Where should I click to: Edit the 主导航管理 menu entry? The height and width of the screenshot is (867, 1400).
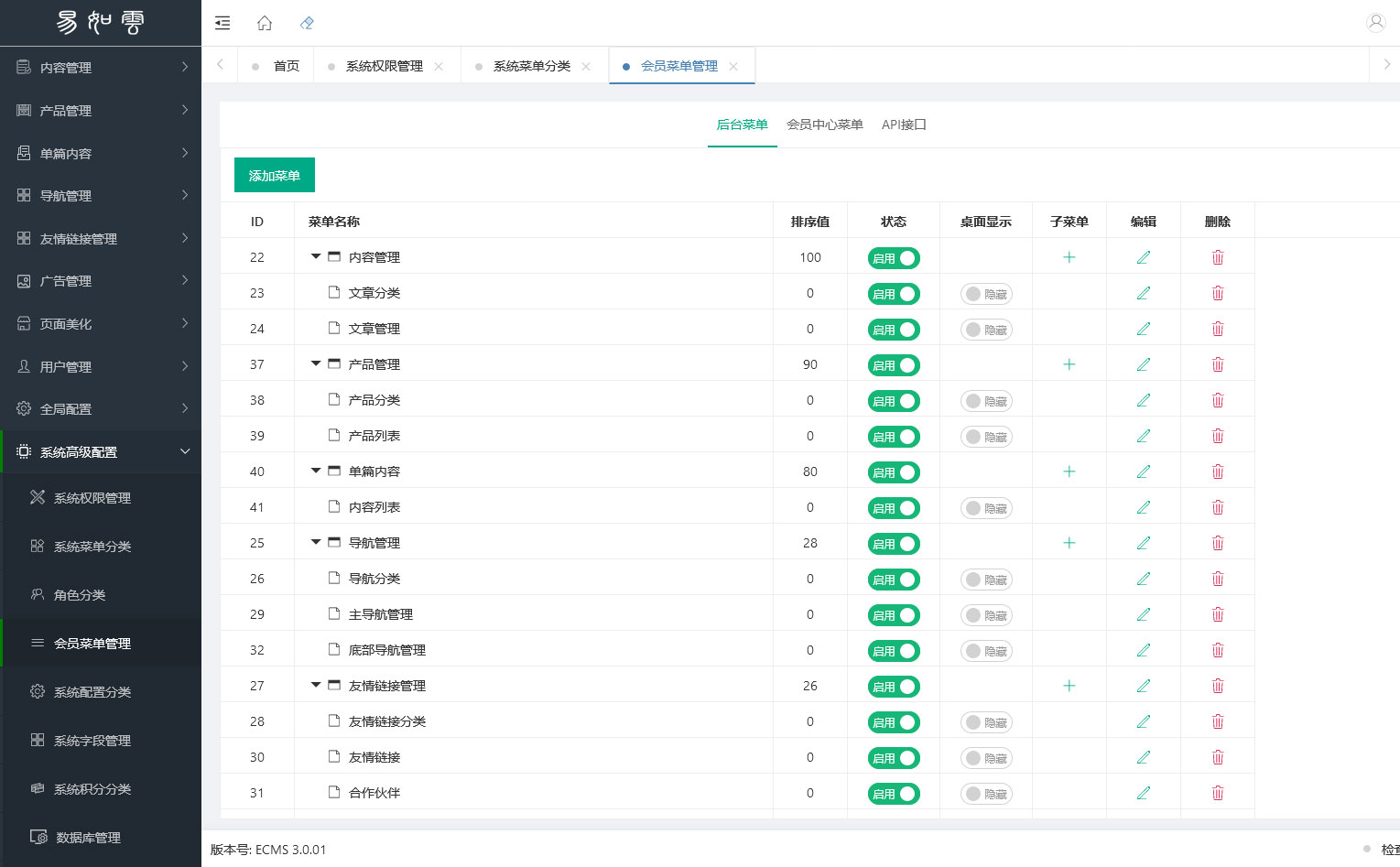[1143, 614]
